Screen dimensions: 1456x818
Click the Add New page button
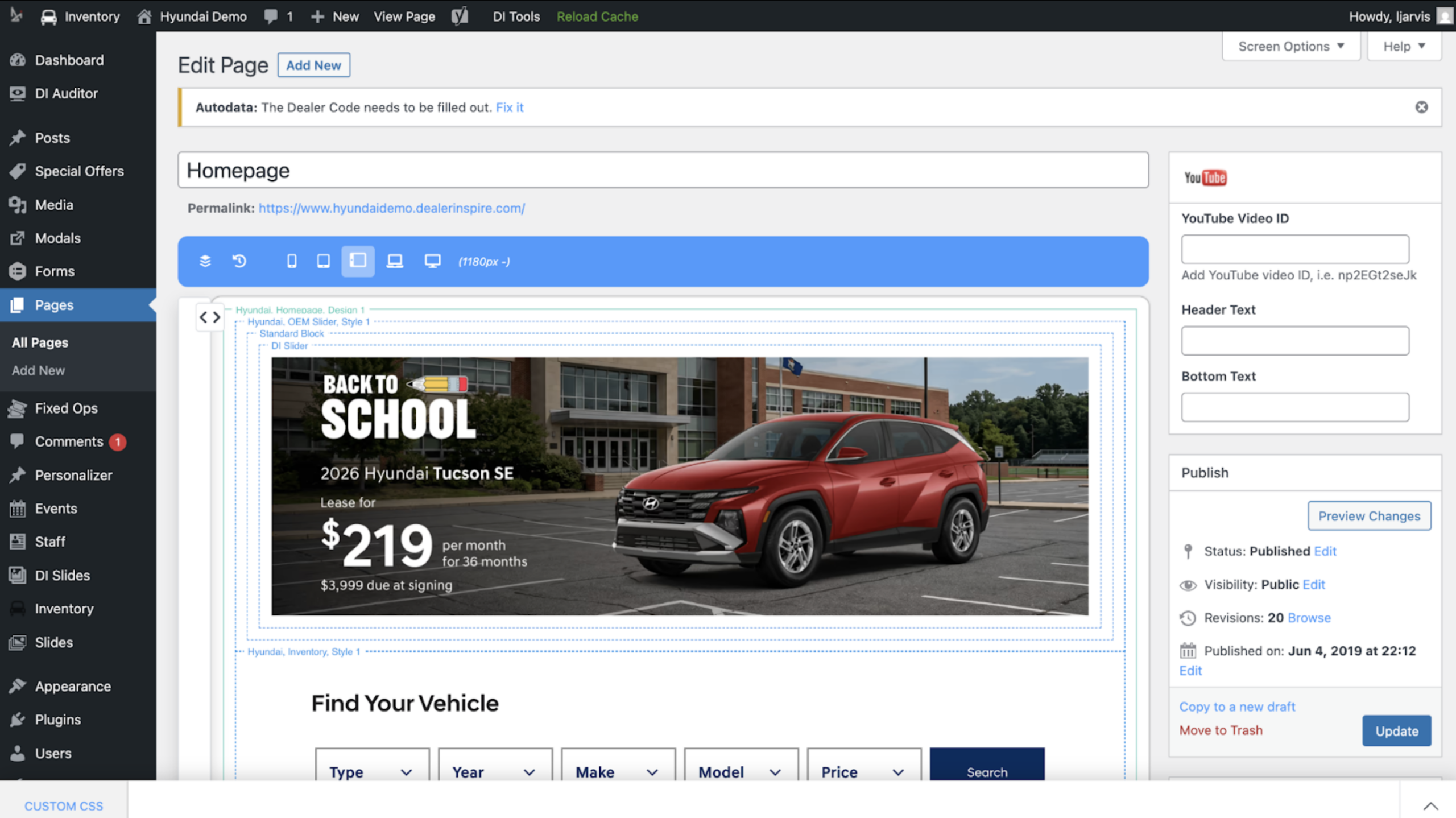click(313, 65)
